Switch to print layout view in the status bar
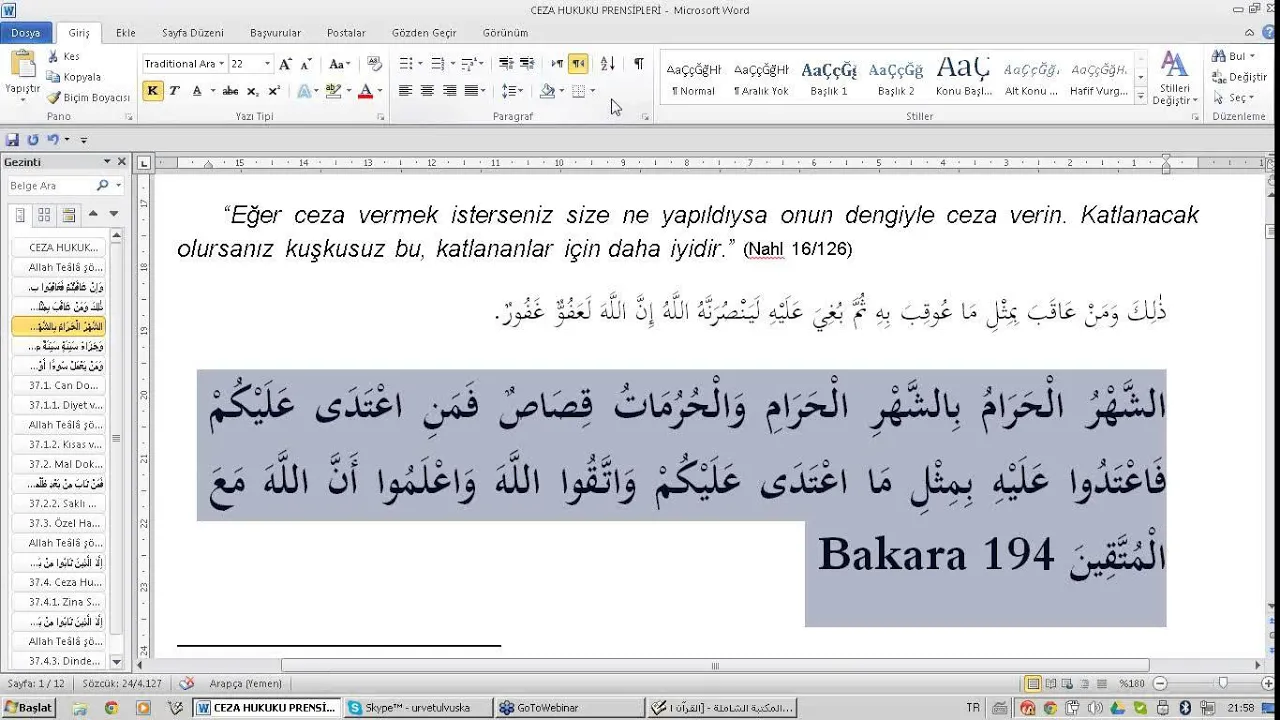 (x=1033, y=684)
